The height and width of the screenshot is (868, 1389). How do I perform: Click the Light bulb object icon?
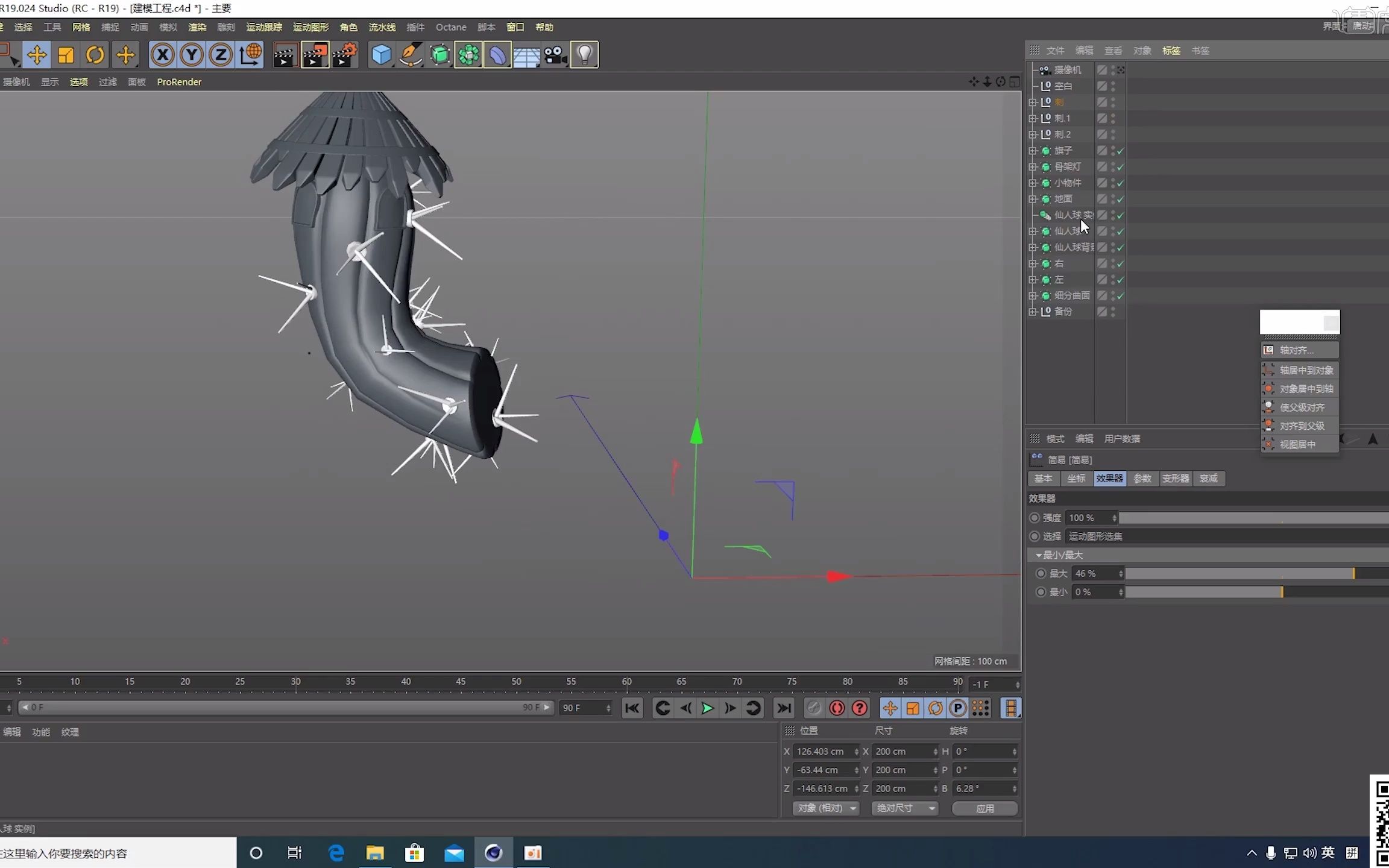[x=584, y=55]
